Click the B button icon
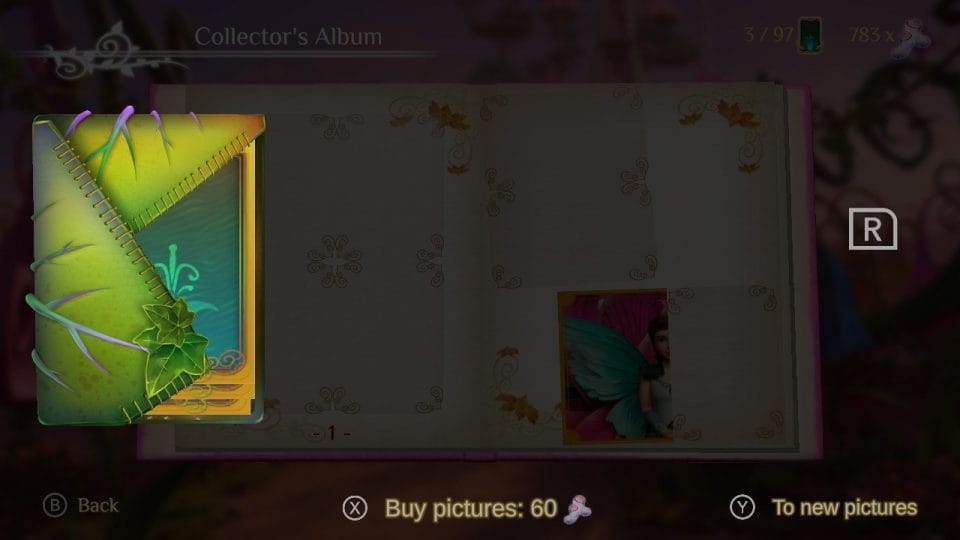Viewport: 960px width, 540px height. (x=54, y=506)
